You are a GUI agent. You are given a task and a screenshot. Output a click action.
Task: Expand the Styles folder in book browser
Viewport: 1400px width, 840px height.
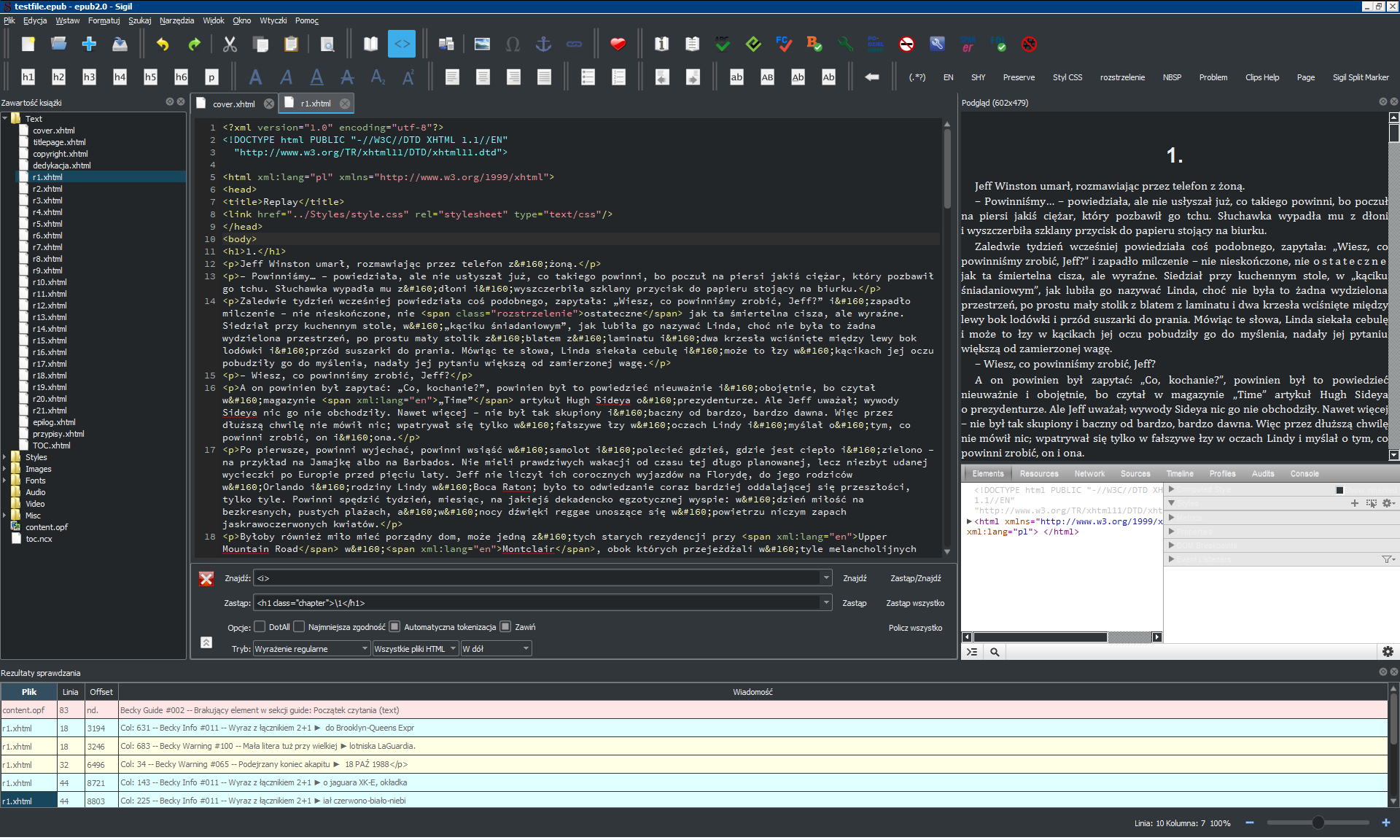coord(5,457)
